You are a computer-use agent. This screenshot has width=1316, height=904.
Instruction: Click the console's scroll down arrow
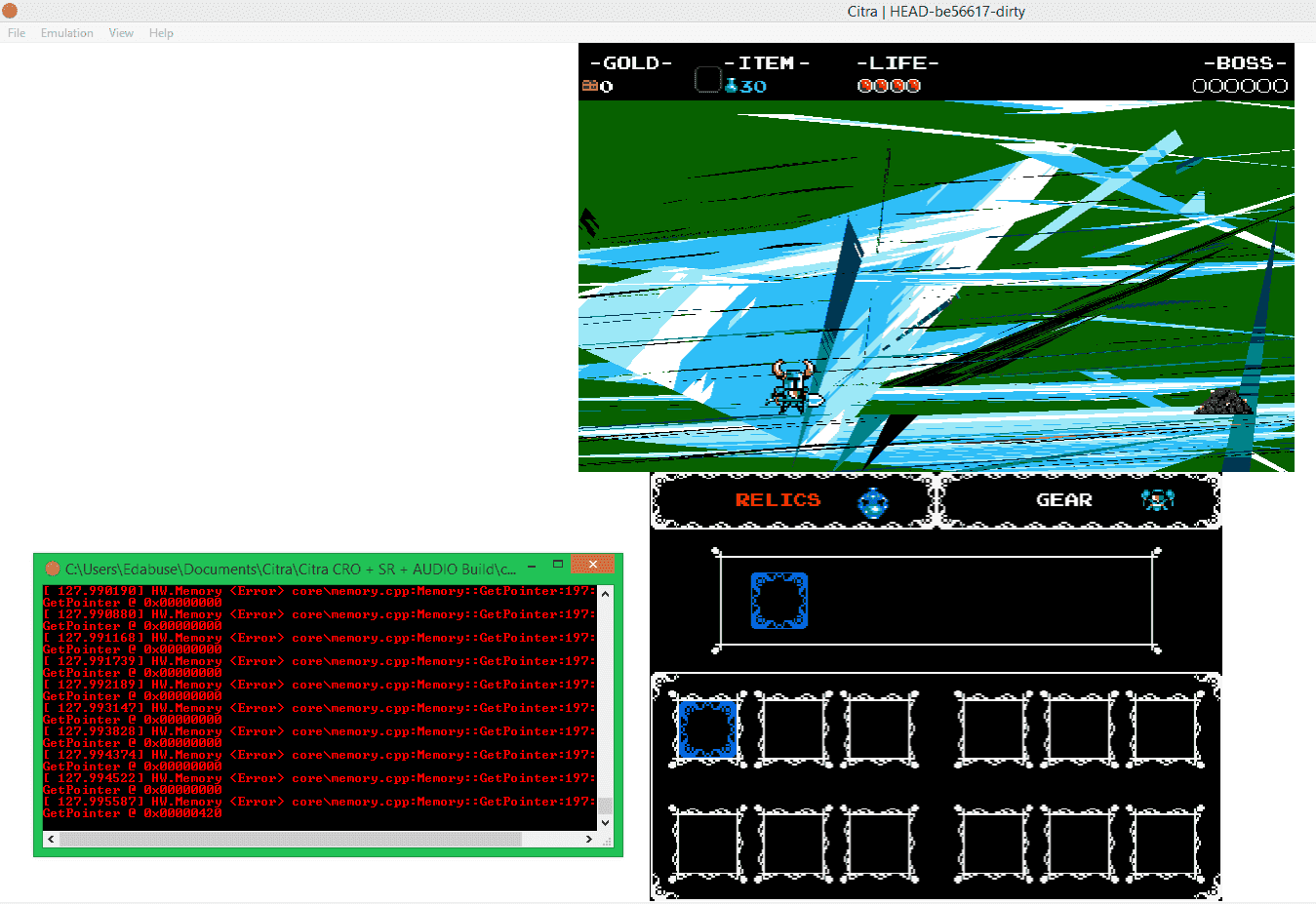click(605, 822)
